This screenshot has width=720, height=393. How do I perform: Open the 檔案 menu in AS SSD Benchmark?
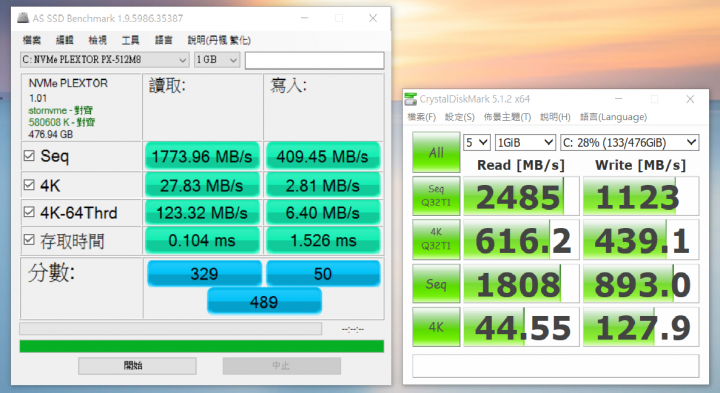point(32,40)
